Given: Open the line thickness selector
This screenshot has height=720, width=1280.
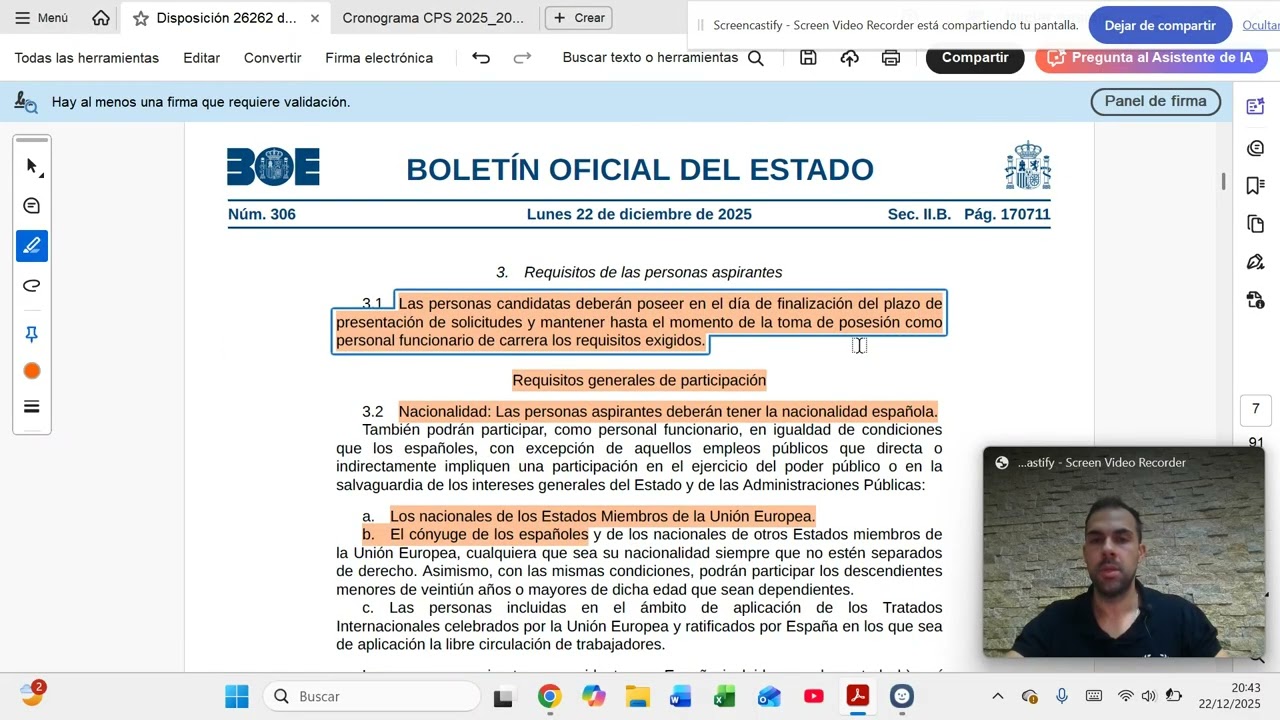Looking at the screenshot, I should (32, 407).
